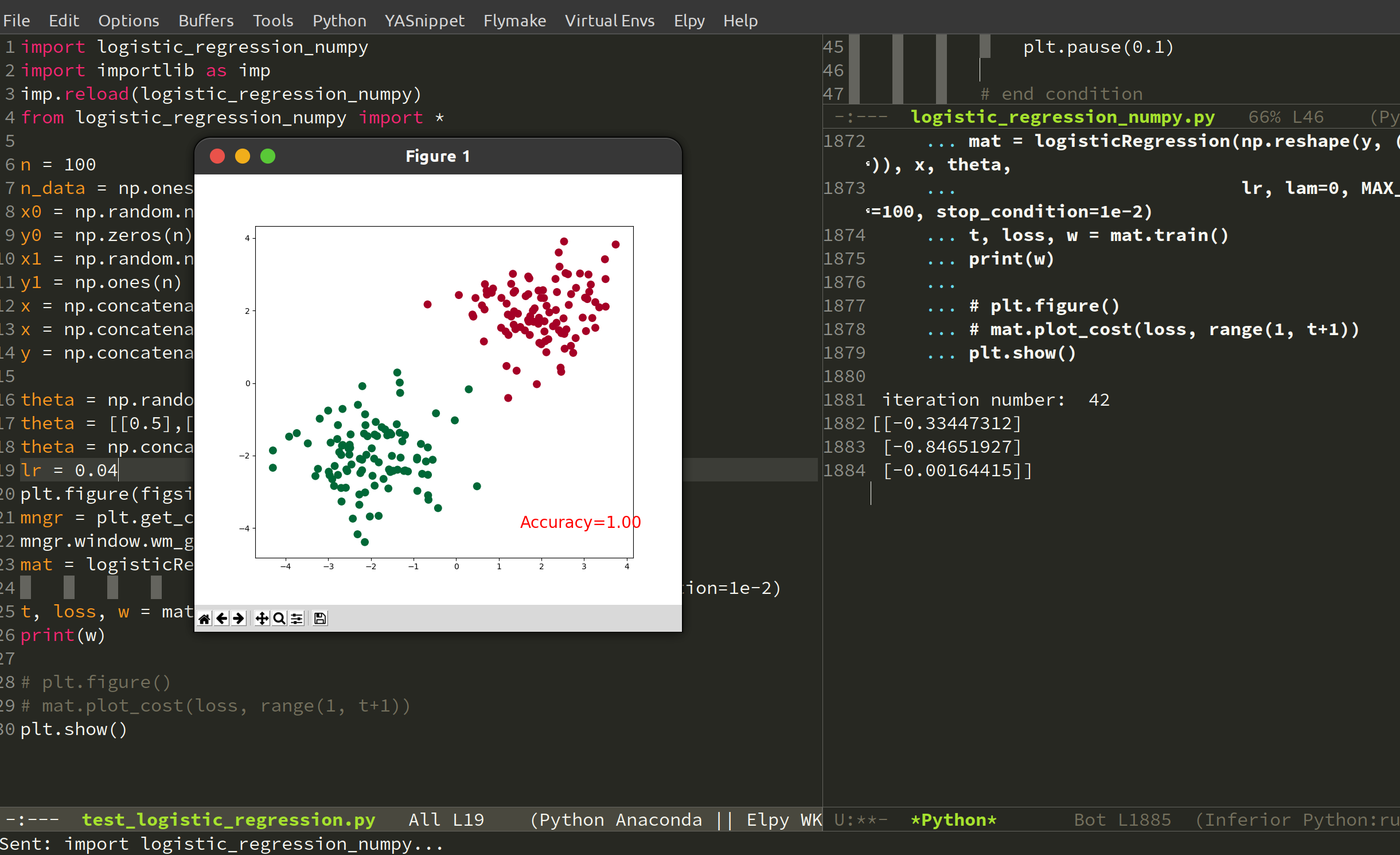Open the Python menu
The width and height of the screenshot is (1400, 855).
[x=339, y=21]
